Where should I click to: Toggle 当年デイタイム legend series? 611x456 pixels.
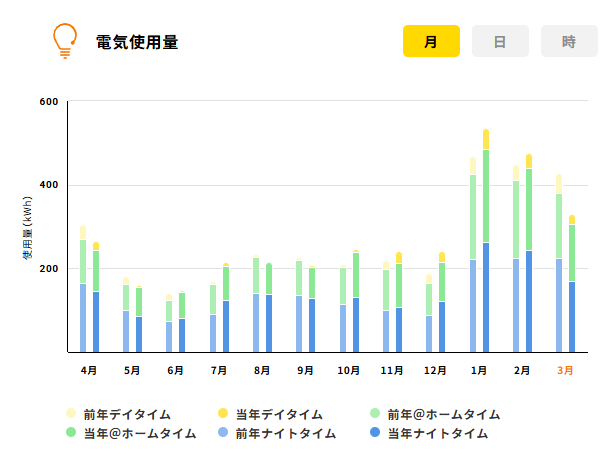tap(270, 414)
